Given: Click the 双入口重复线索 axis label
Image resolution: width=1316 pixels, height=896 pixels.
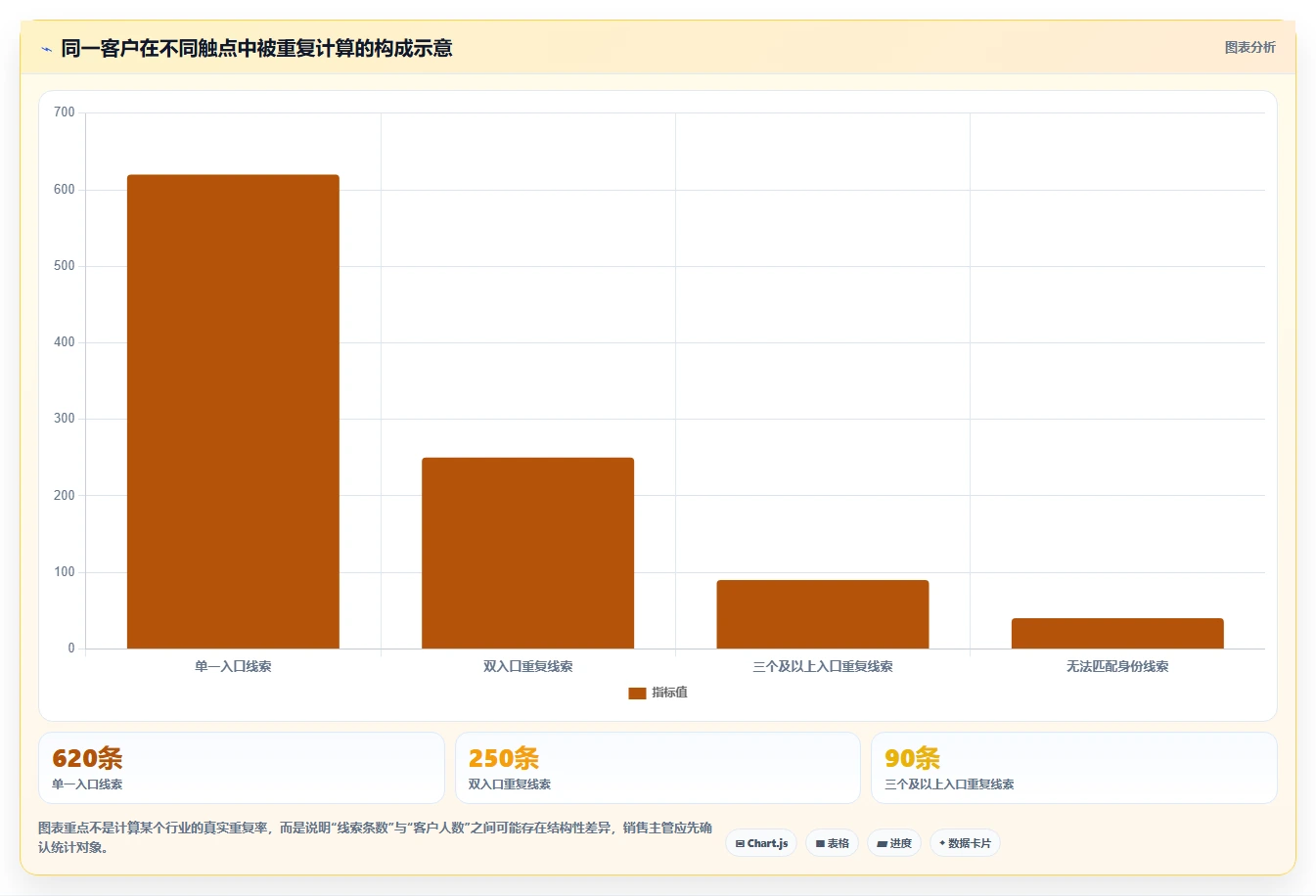Looking at the screenshot, I should 527,666.
